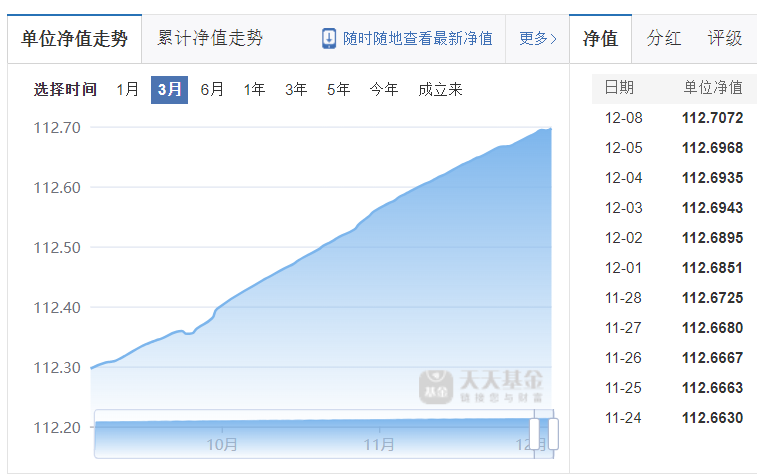Choose the 6月 time range

(212, 89)
